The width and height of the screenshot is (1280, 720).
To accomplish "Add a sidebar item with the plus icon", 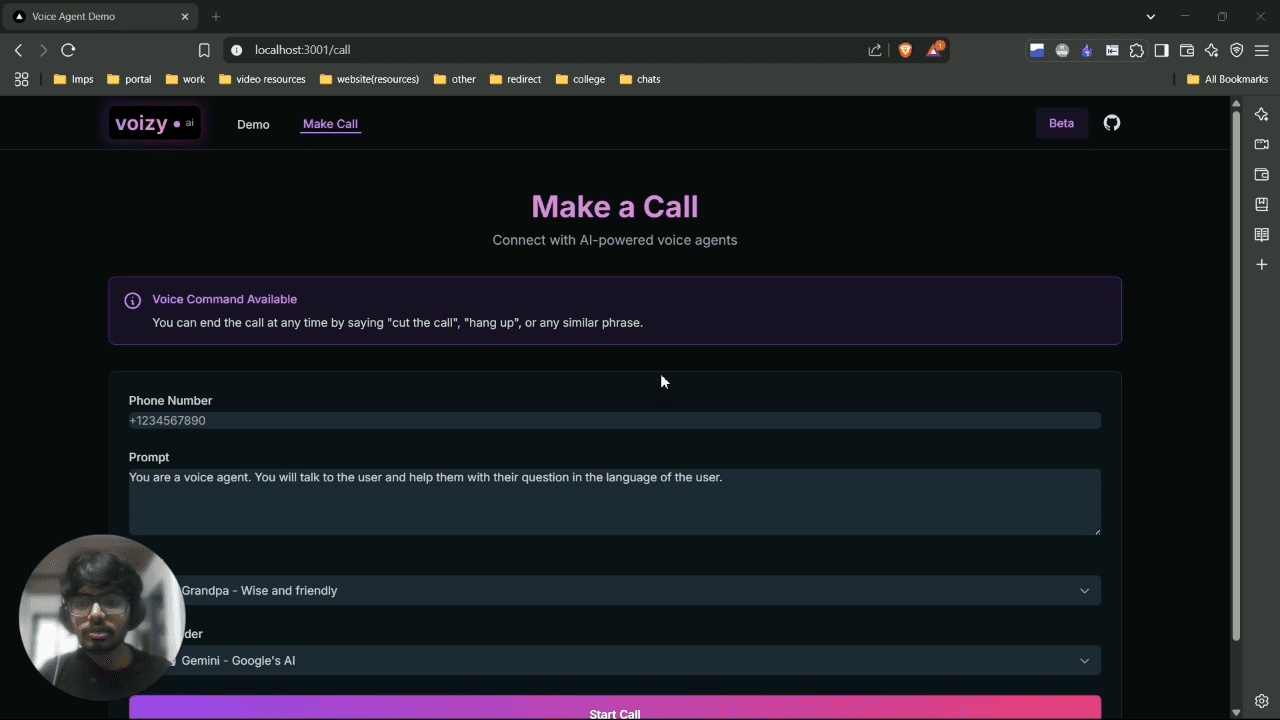I will click(x=1261, y=264).
